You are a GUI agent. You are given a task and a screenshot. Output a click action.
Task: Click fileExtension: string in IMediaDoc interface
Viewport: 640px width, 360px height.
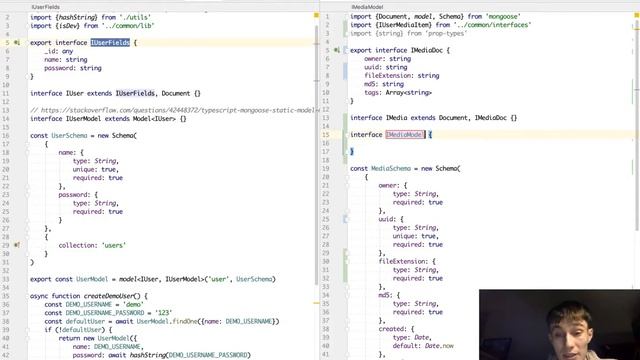click(402, 76)
